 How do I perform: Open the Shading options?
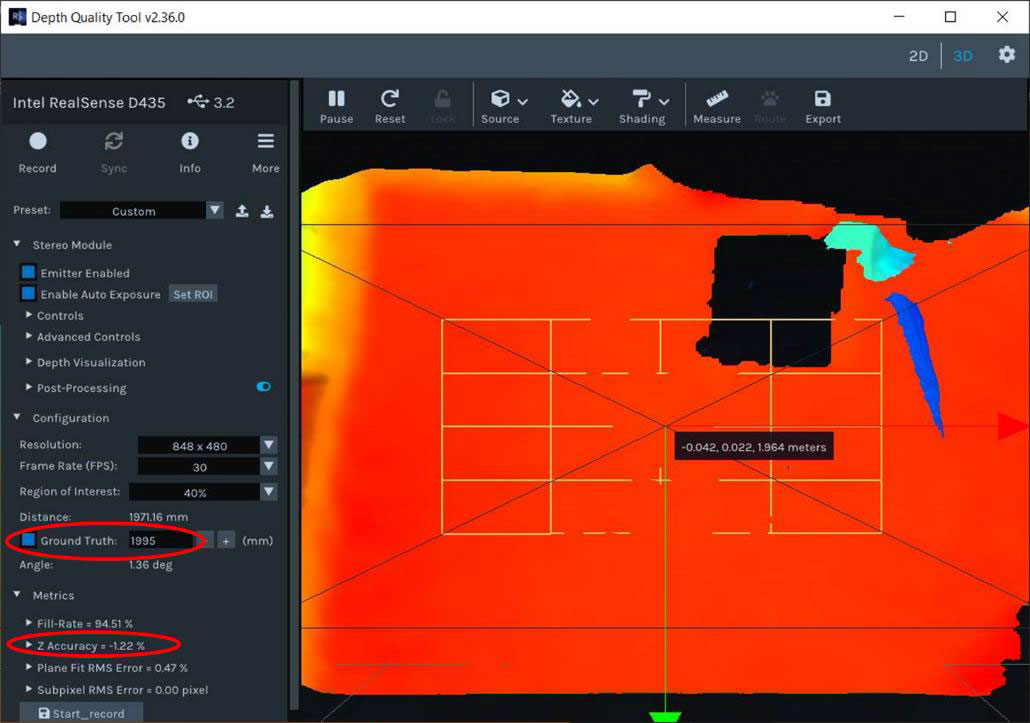pyautogui.click(x=641, y=104)
